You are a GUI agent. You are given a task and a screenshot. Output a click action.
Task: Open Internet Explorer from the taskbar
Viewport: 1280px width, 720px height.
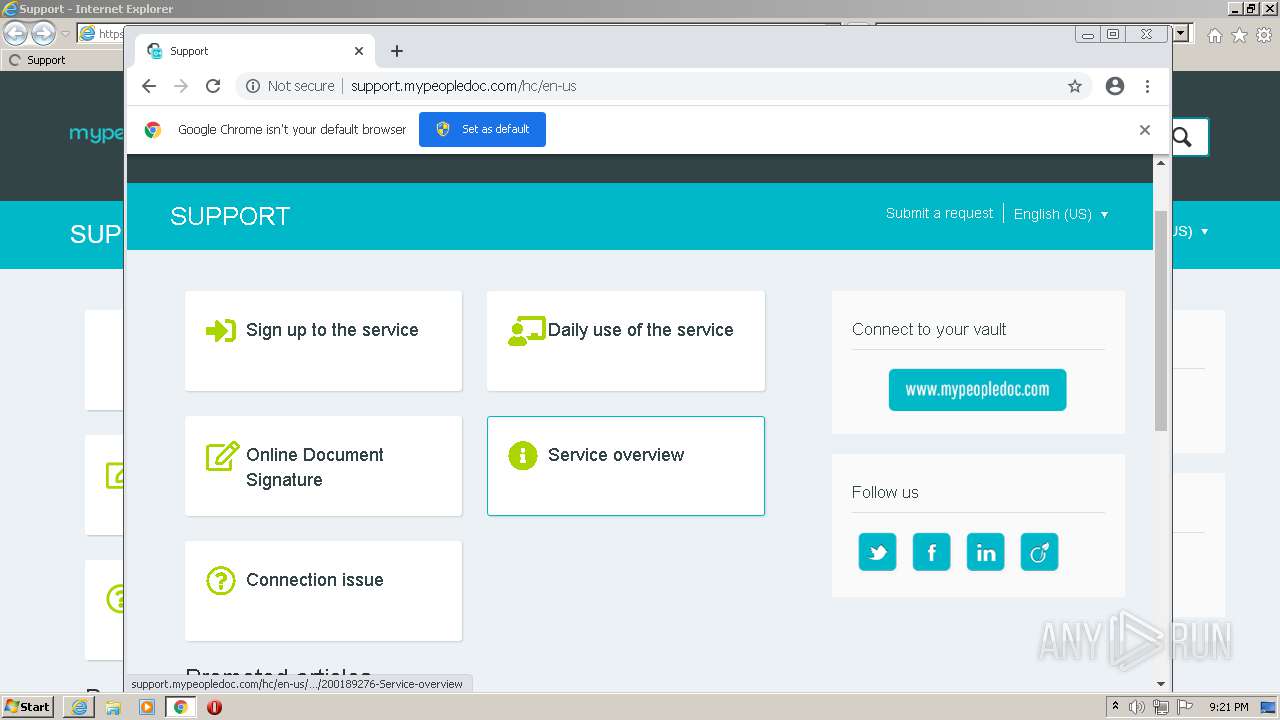pos(79,707)
